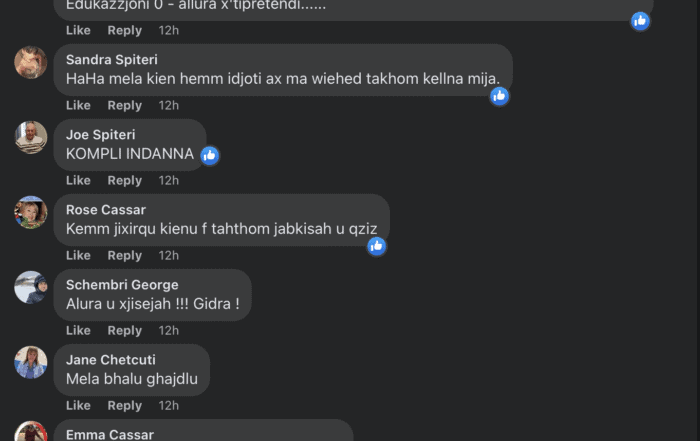Click like reaction badge on Joe Spiteri's comment
700x441 pixels.
209,155
